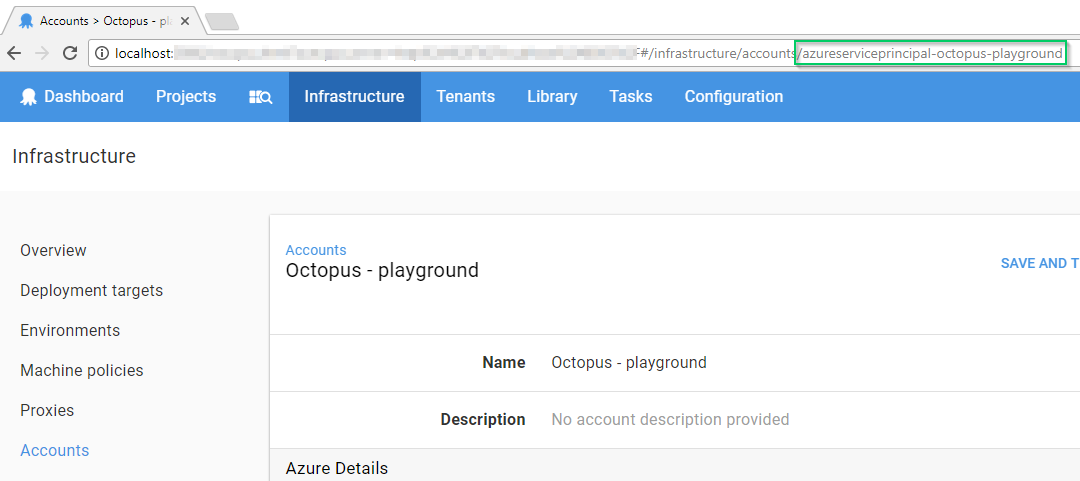Open the Library section
The width and height of the screenshot is (1080, 481).
[x=552, y=96]
